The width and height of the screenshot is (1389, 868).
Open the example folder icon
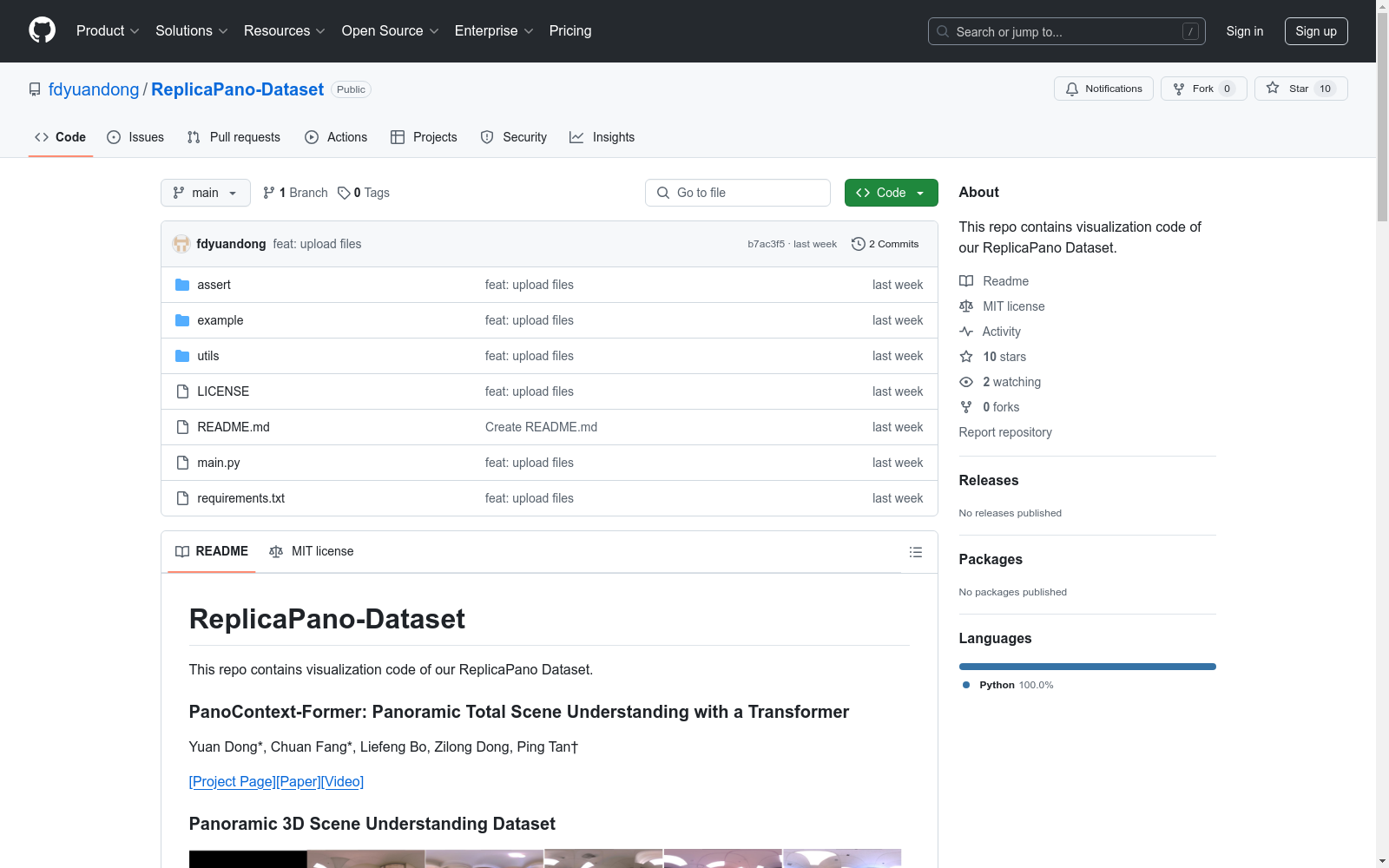tap(182, 320)
